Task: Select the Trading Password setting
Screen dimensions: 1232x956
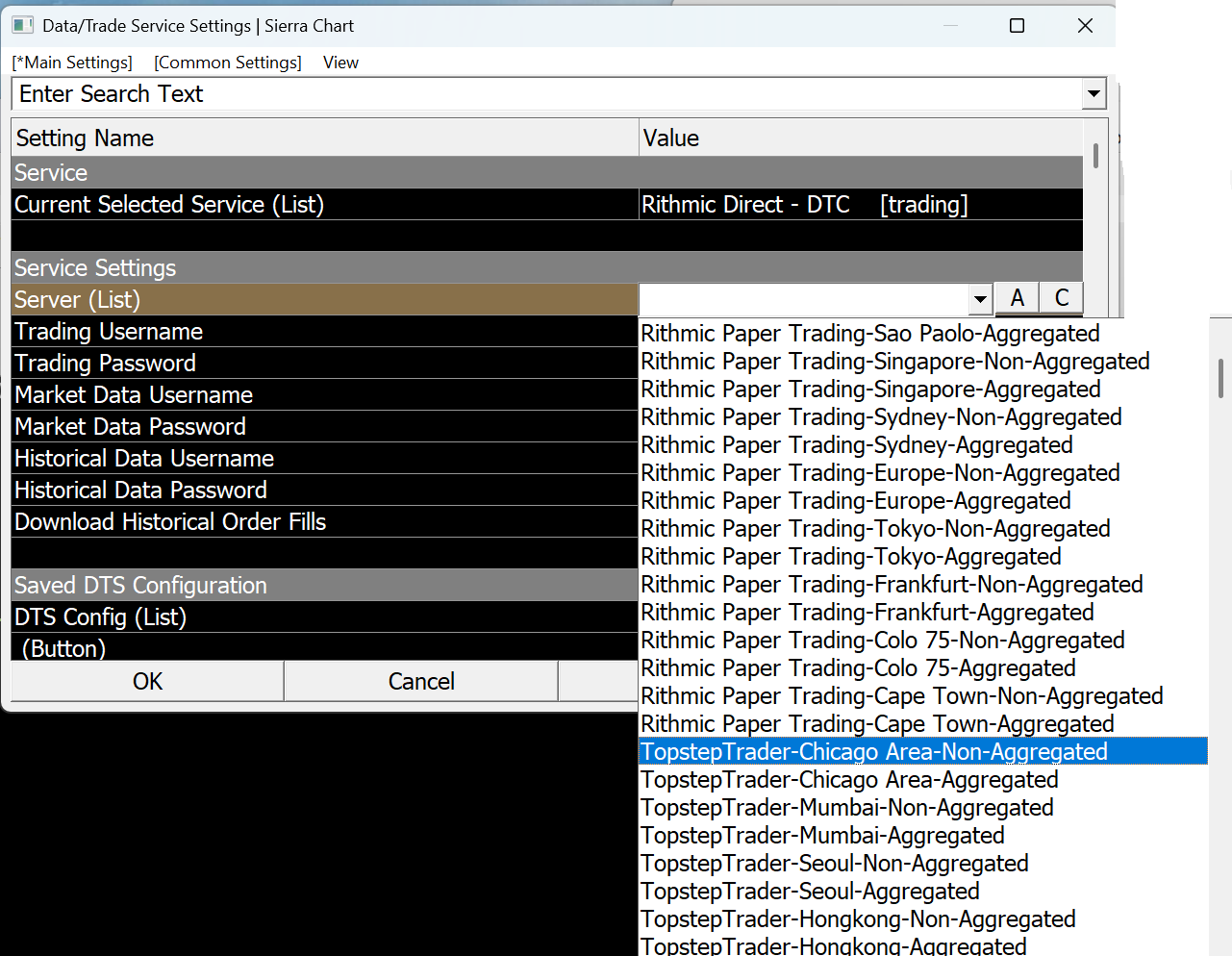Action: [x=325, y=363]
